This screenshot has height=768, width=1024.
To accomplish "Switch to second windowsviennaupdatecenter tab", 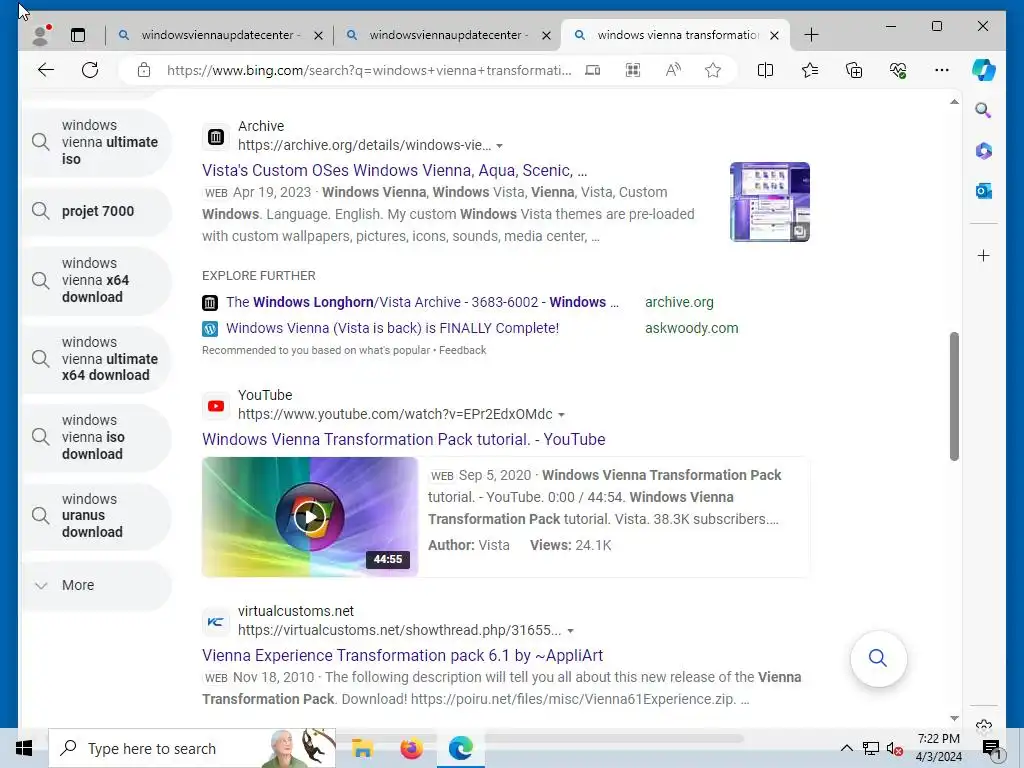I will (448, 35).
